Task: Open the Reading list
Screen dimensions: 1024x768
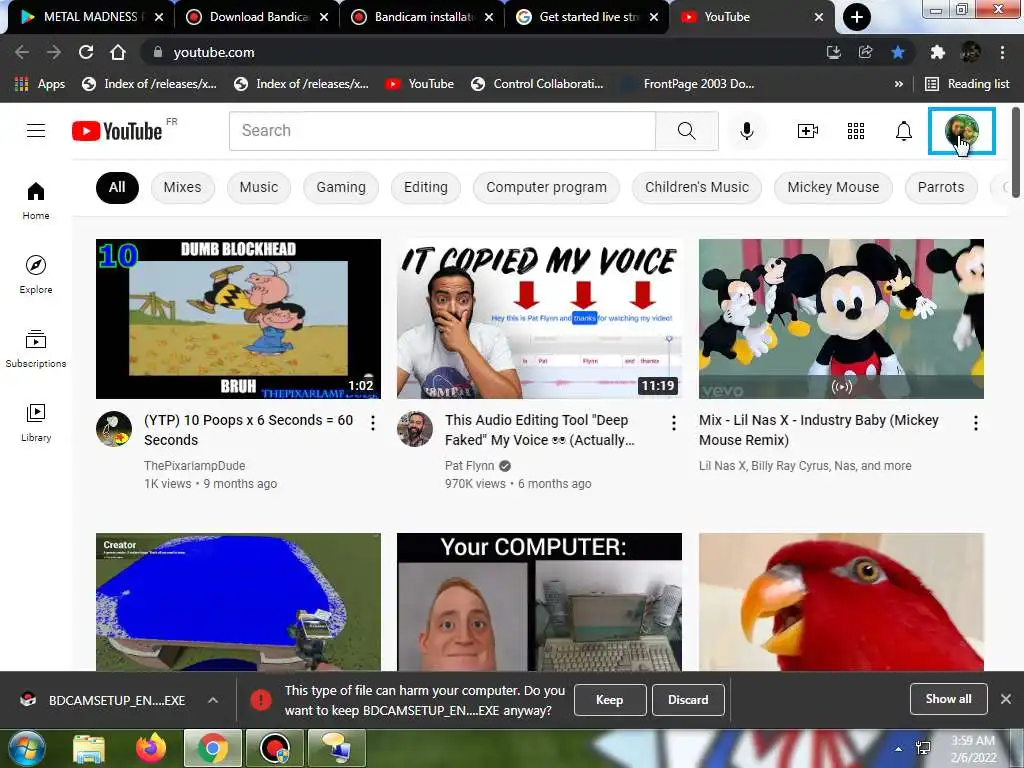Action: 968,84
